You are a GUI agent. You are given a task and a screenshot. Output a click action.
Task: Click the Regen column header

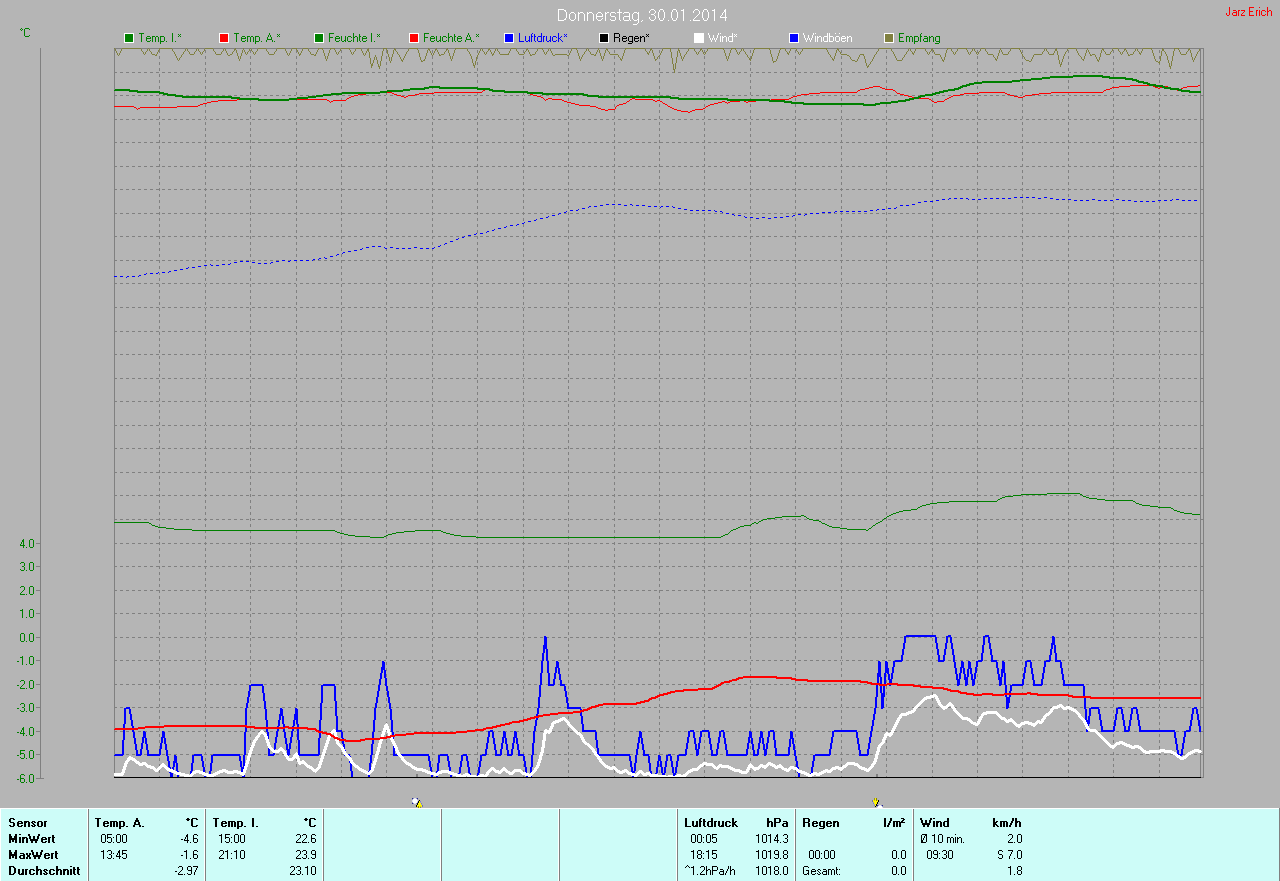[820, 823]
